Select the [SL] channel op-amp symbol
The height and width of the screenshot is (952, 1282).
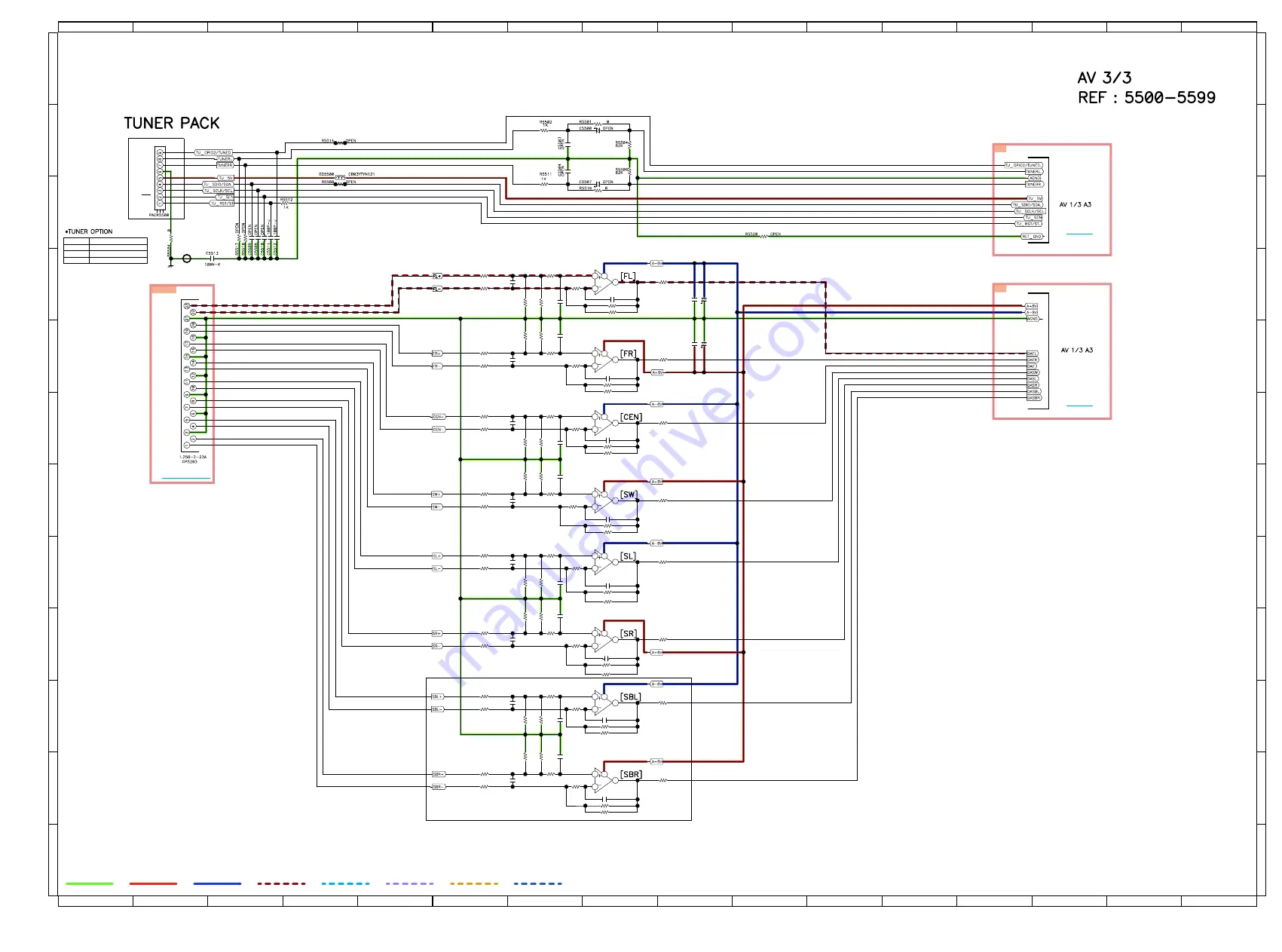[604, 562]
